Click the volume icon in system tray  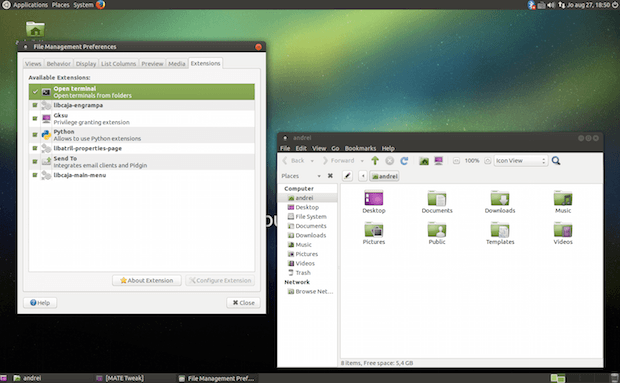551,5
